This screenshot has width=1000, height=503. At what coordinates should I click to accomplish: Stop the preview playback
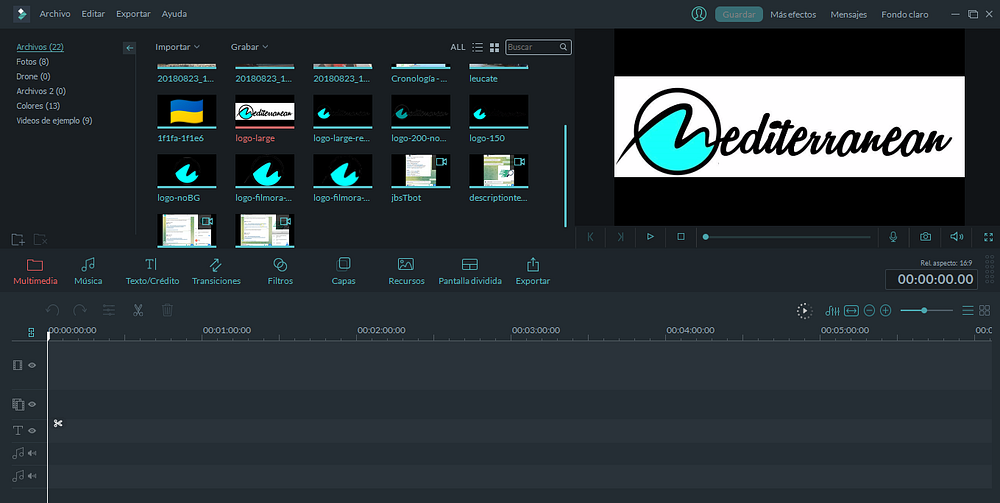click(680, 237)
